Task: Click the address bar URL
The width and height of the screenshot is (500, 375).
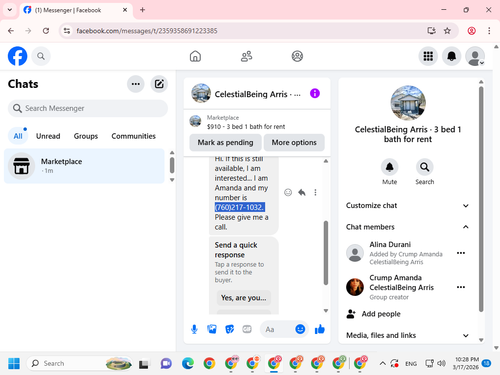Action: click(147, 31)
